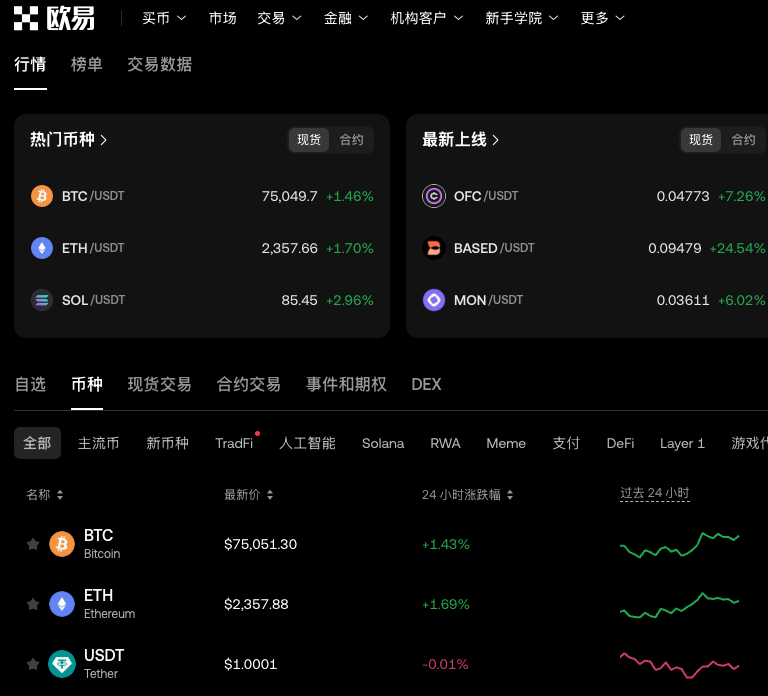Screen dimensions: 768x696
Task: Switch to the 交易数据 tab
Action: [160, 65]
